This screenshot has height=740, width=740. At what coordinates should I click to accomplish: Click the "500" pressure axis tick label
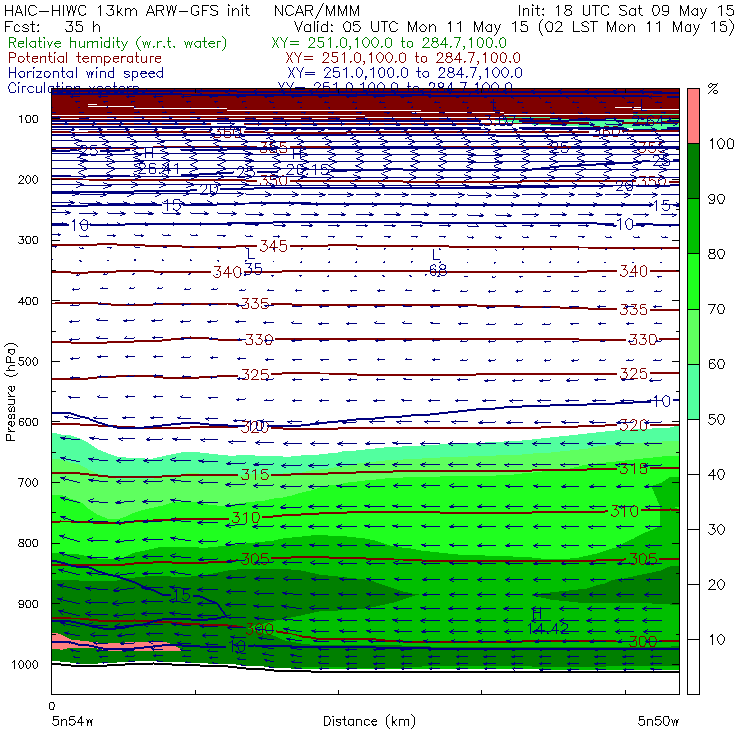[x=28, y=361]
